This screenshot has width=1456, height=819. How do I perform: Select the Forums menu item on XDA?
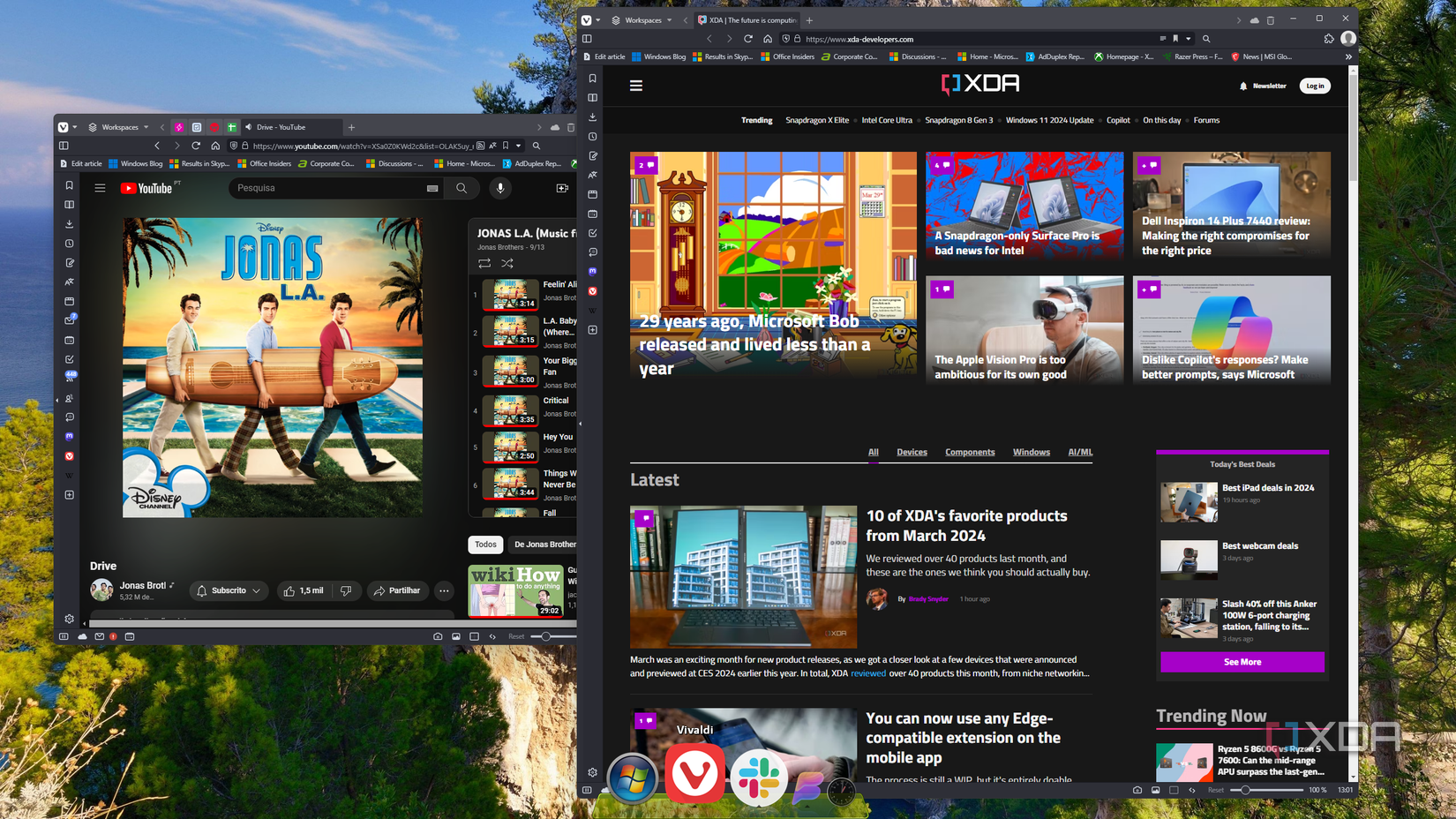tap(1206, 120)
